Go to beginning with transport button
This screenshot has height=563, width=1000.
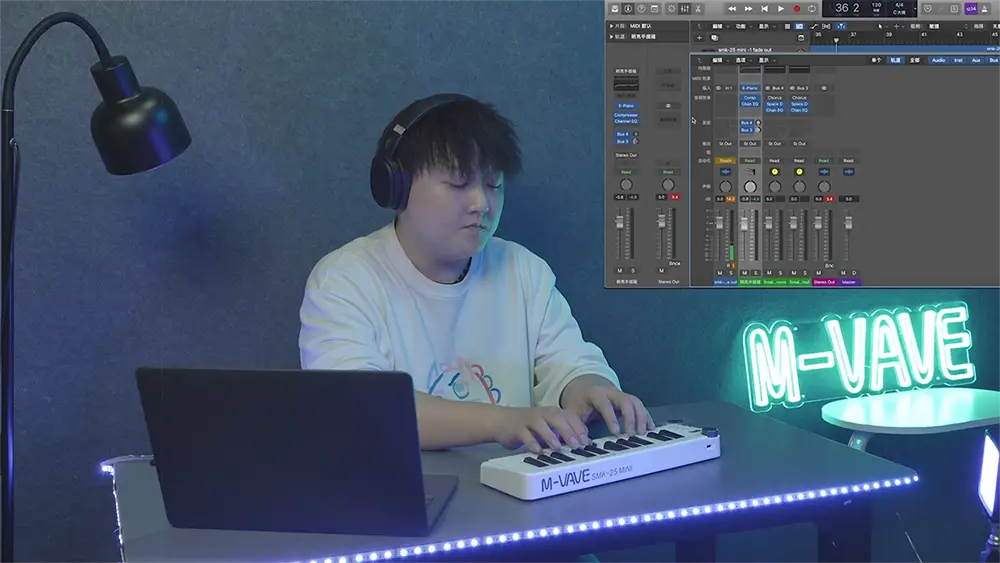click(x=764, y=9)
